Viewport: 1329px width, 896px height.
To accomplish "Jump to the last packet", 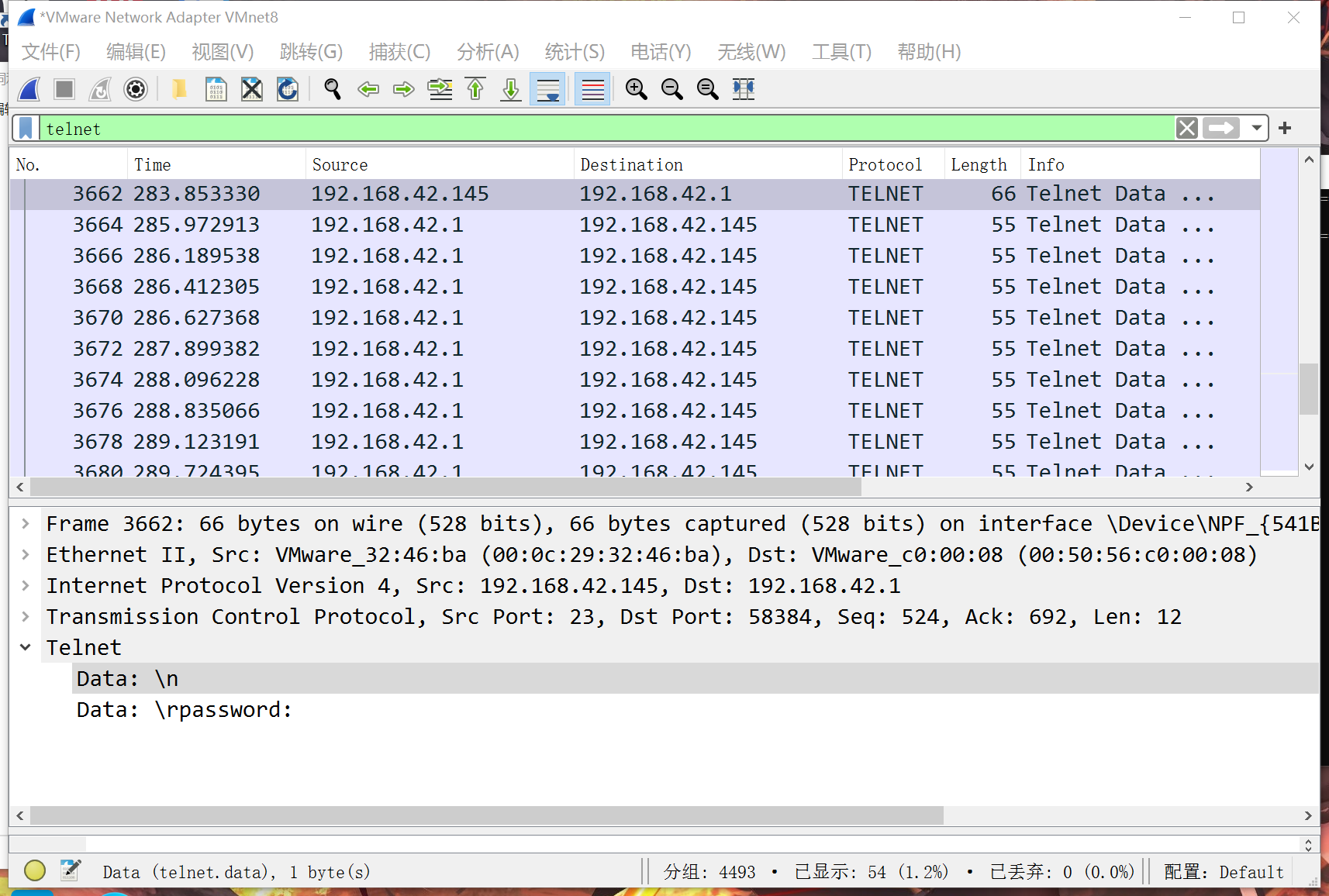I will [511, 89].
